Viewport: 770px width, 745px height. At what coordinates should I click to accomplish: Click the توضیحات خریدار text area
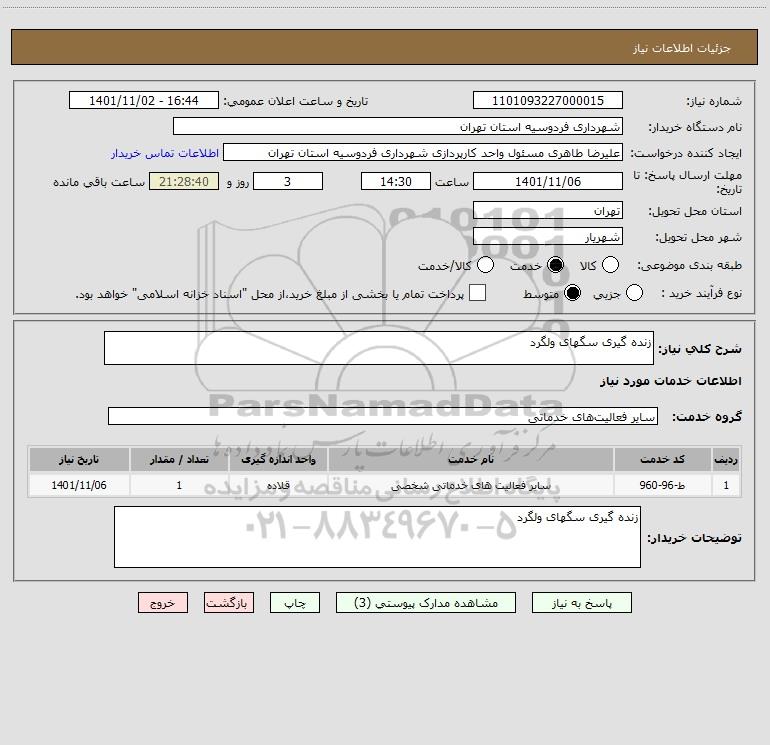tap(377, 537)
